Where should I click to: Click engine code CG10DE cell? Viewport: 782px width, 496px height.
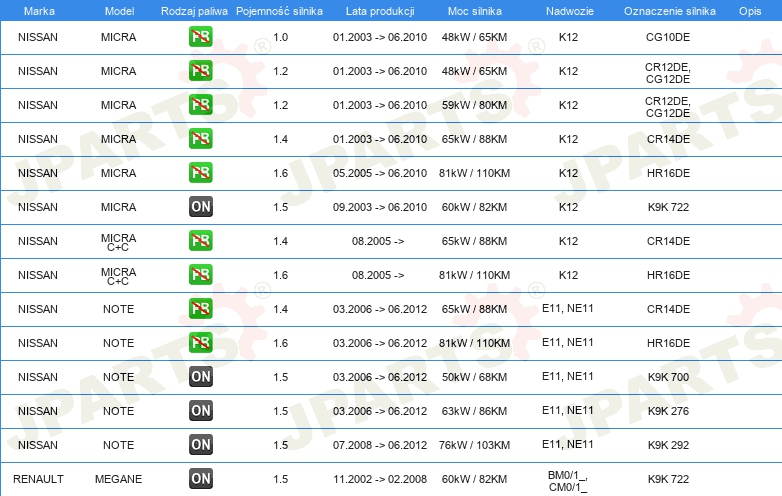[668, 37]
